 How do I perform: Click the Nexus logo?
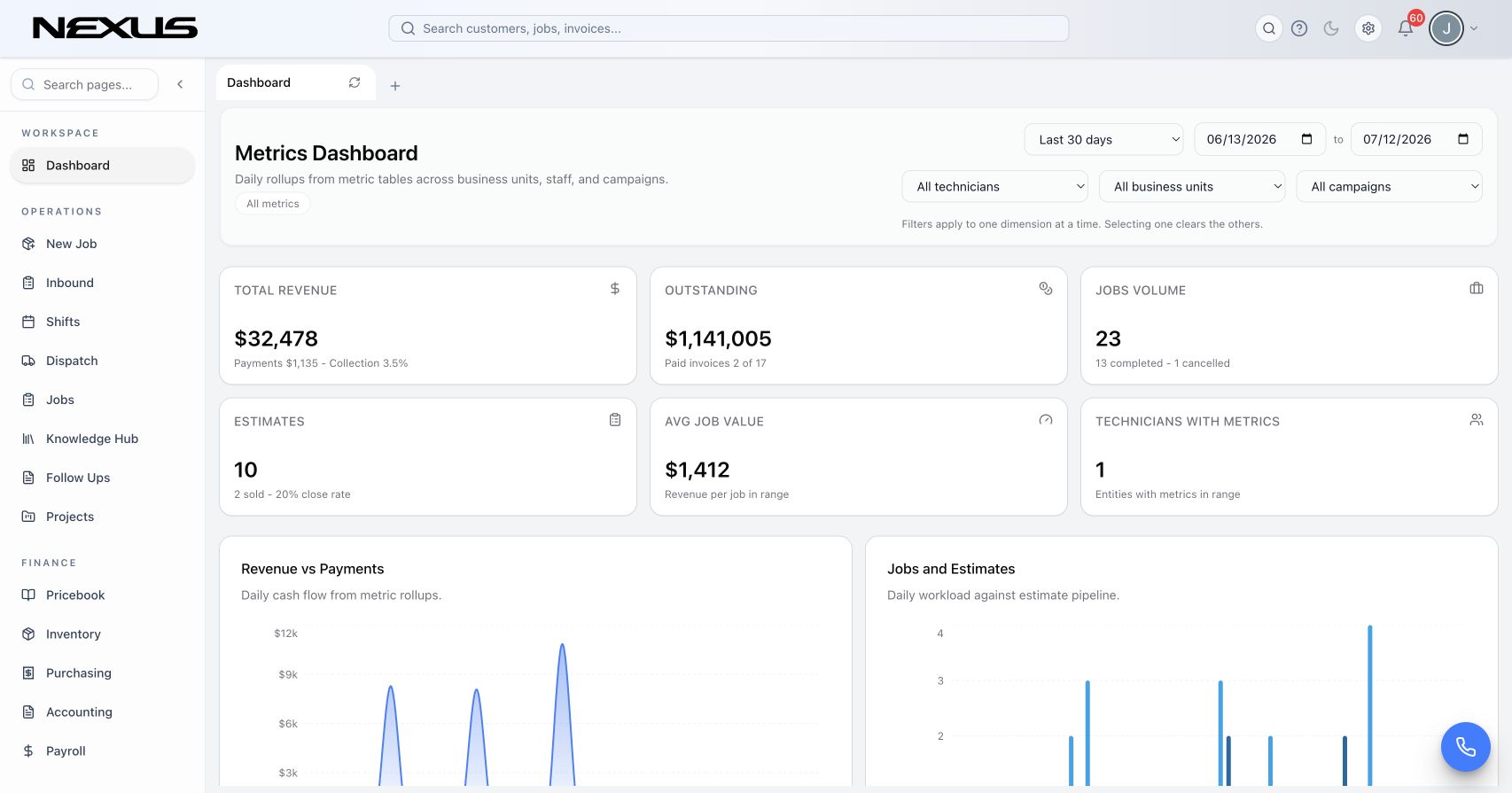click(x=115, y=28)
